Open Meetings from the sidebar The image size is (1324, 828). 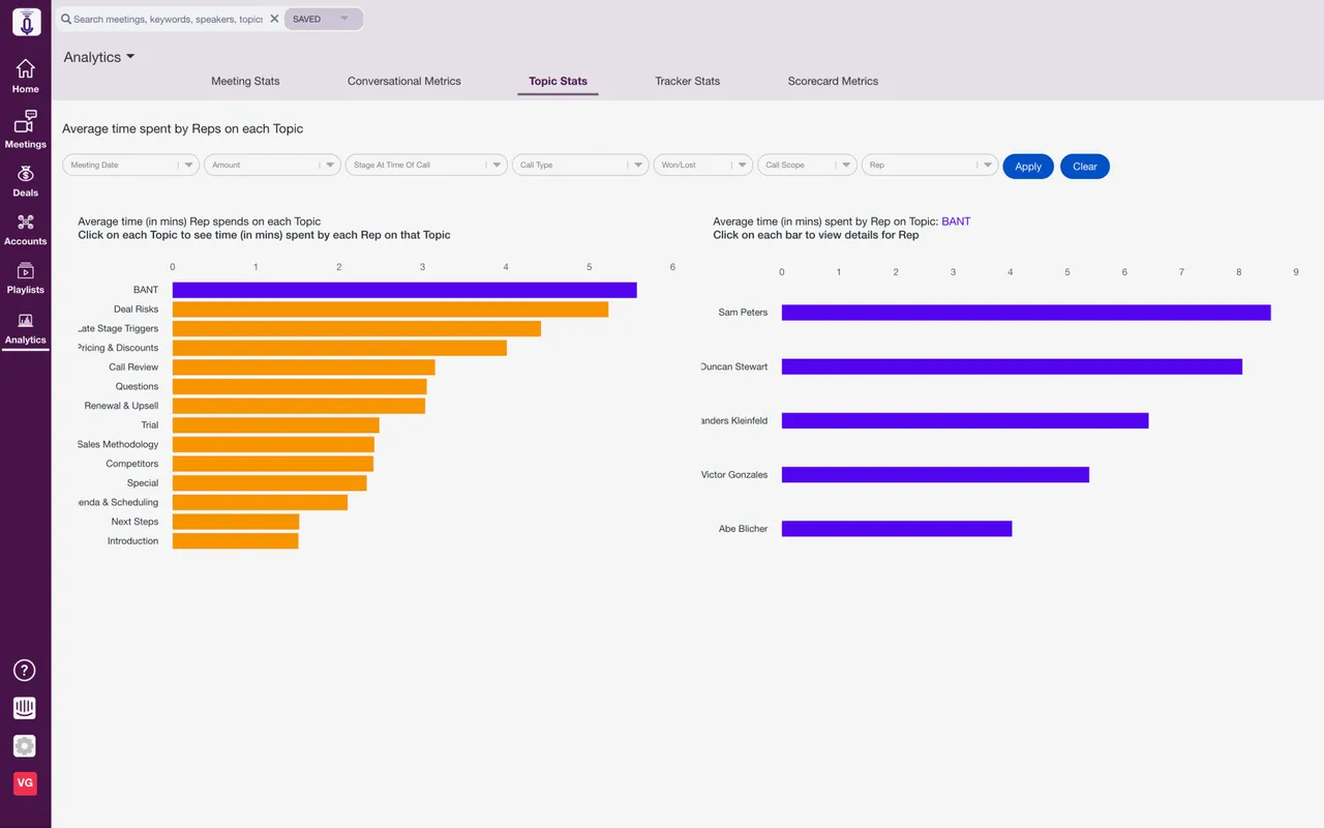pos(26,130)
